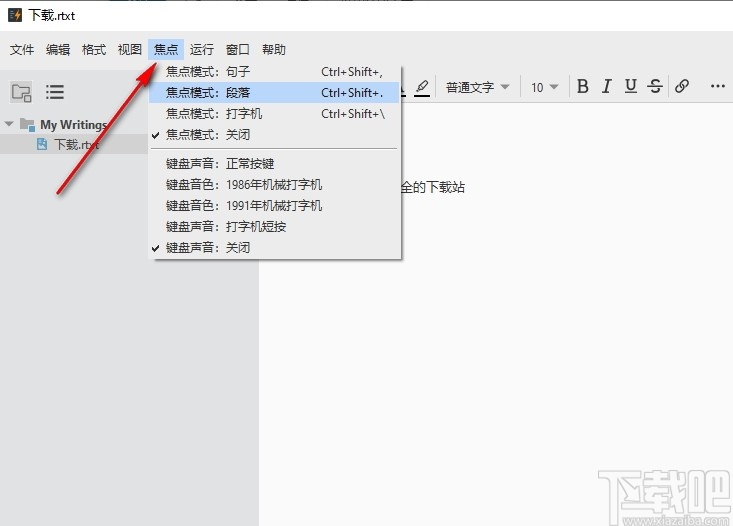
Task: Close the open 焦点 menu
Action: 166,50
